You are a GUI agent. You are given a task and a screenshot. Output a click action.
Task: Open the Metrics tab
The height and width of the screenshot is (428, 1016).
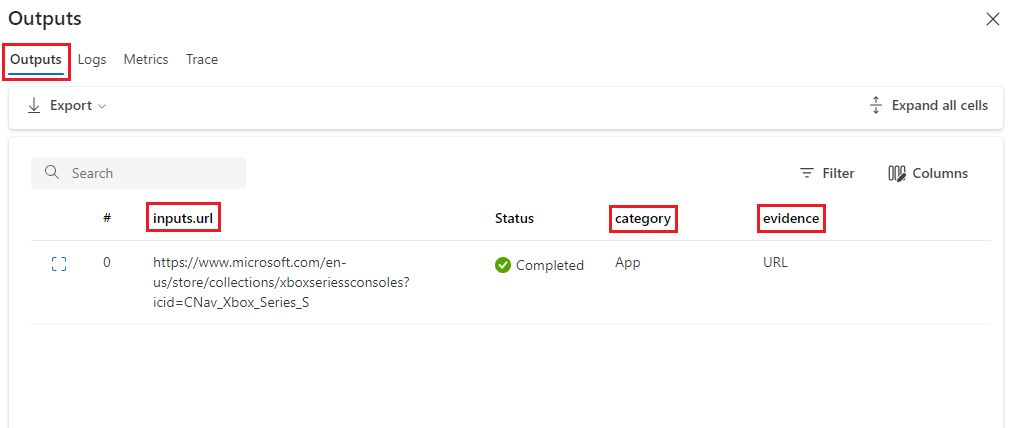pos(146,59)
